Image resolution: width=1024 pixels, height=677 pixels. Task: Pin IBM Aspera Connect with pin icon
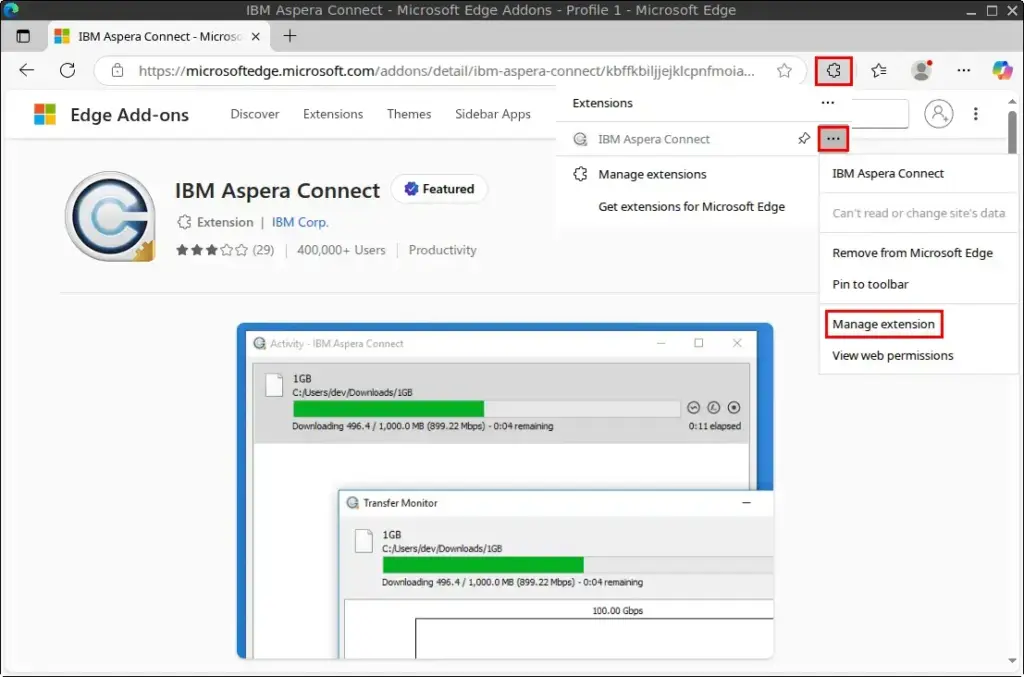pos(804,138)
